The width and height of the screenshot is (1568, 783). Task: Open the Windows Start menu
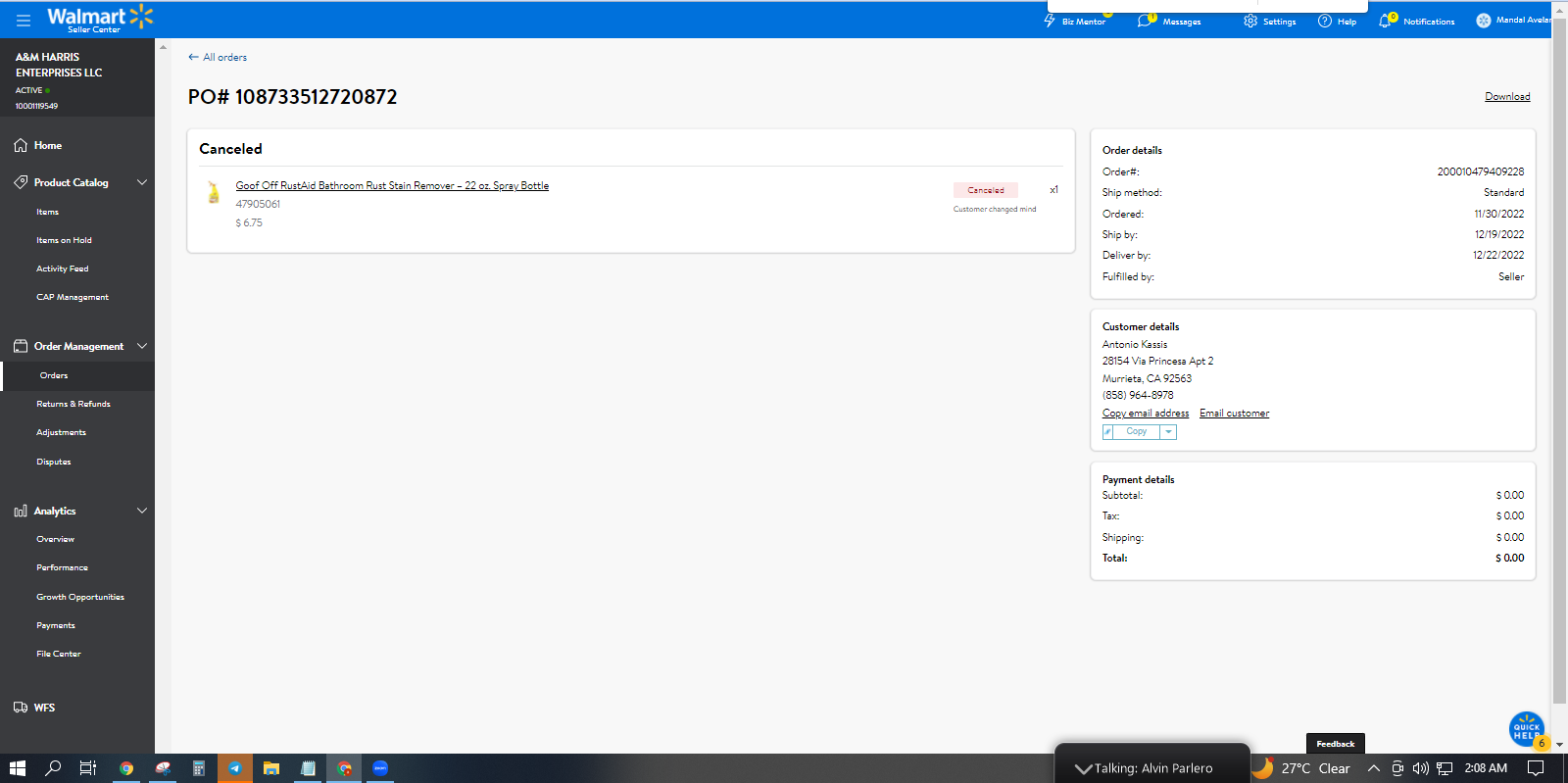(x=18, y=768)
